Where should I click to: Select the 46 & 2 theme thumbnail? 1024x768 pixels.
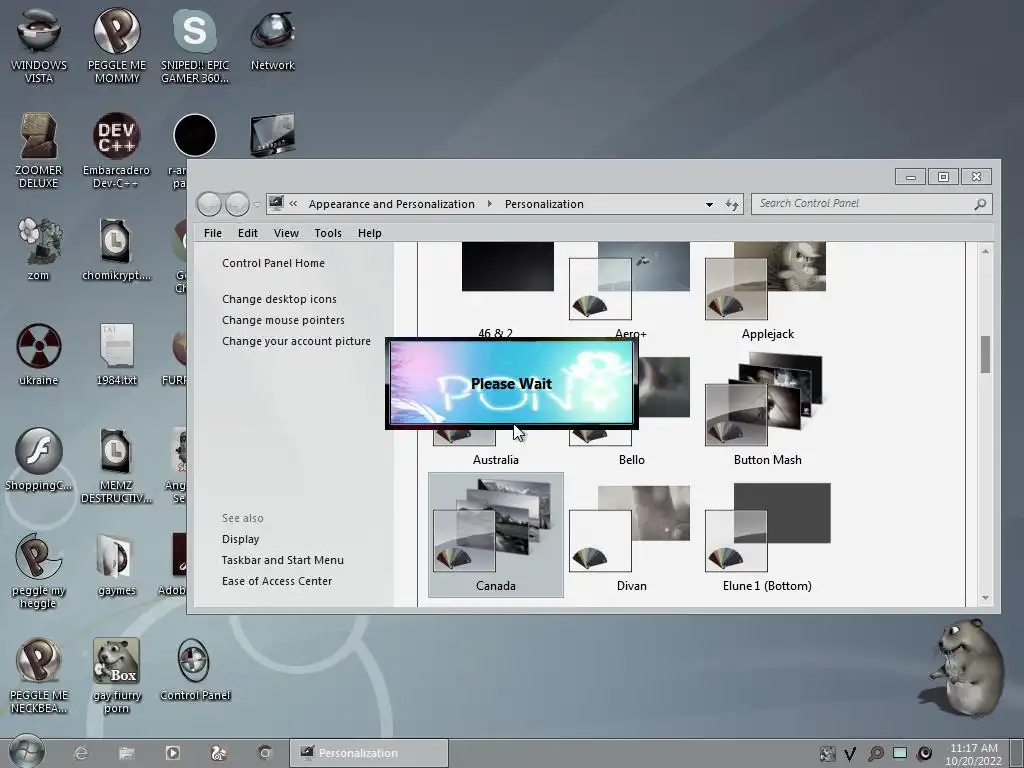tap(507, 266)
